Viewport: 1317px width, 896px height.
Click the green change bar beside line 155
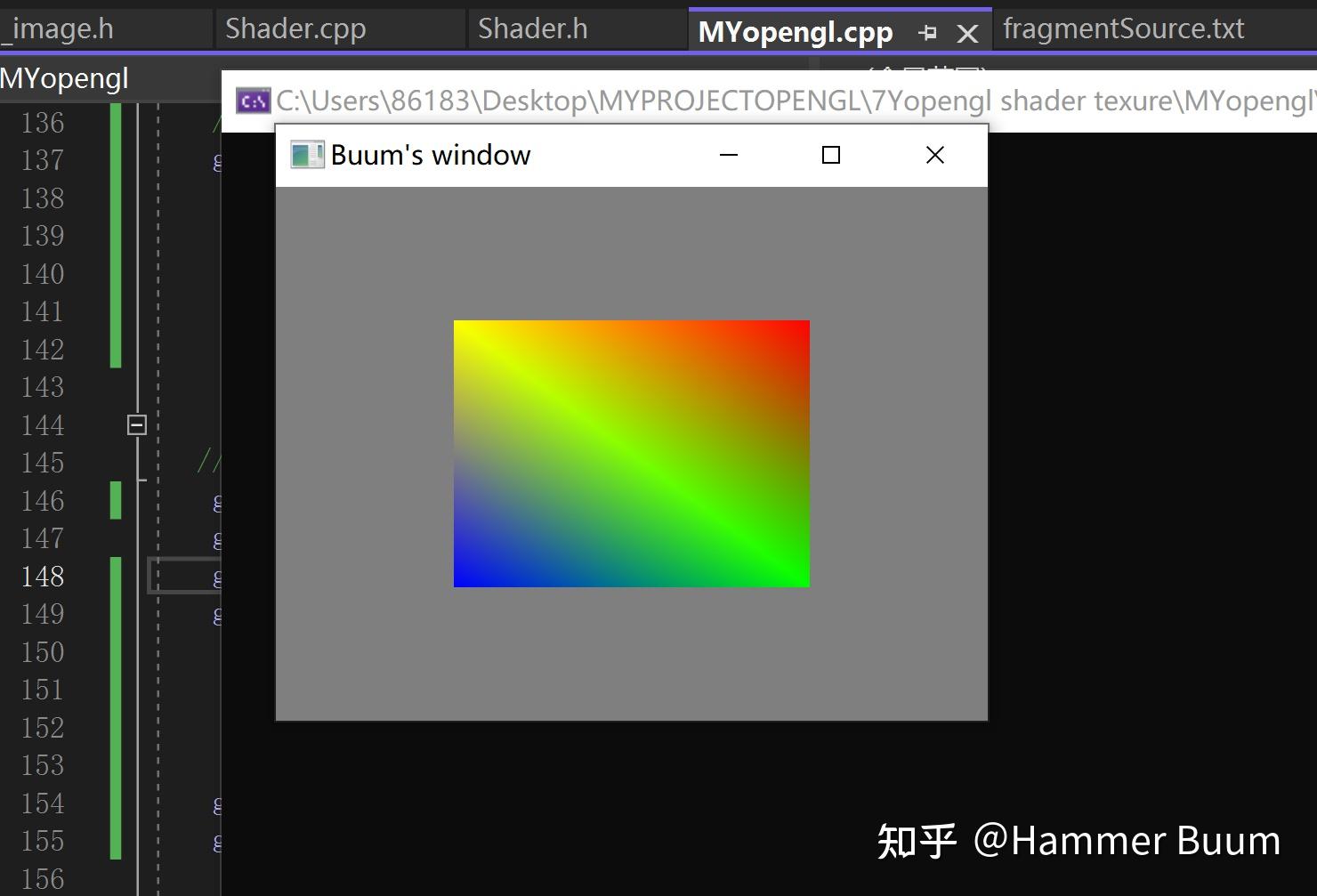[x=115, y=840]
